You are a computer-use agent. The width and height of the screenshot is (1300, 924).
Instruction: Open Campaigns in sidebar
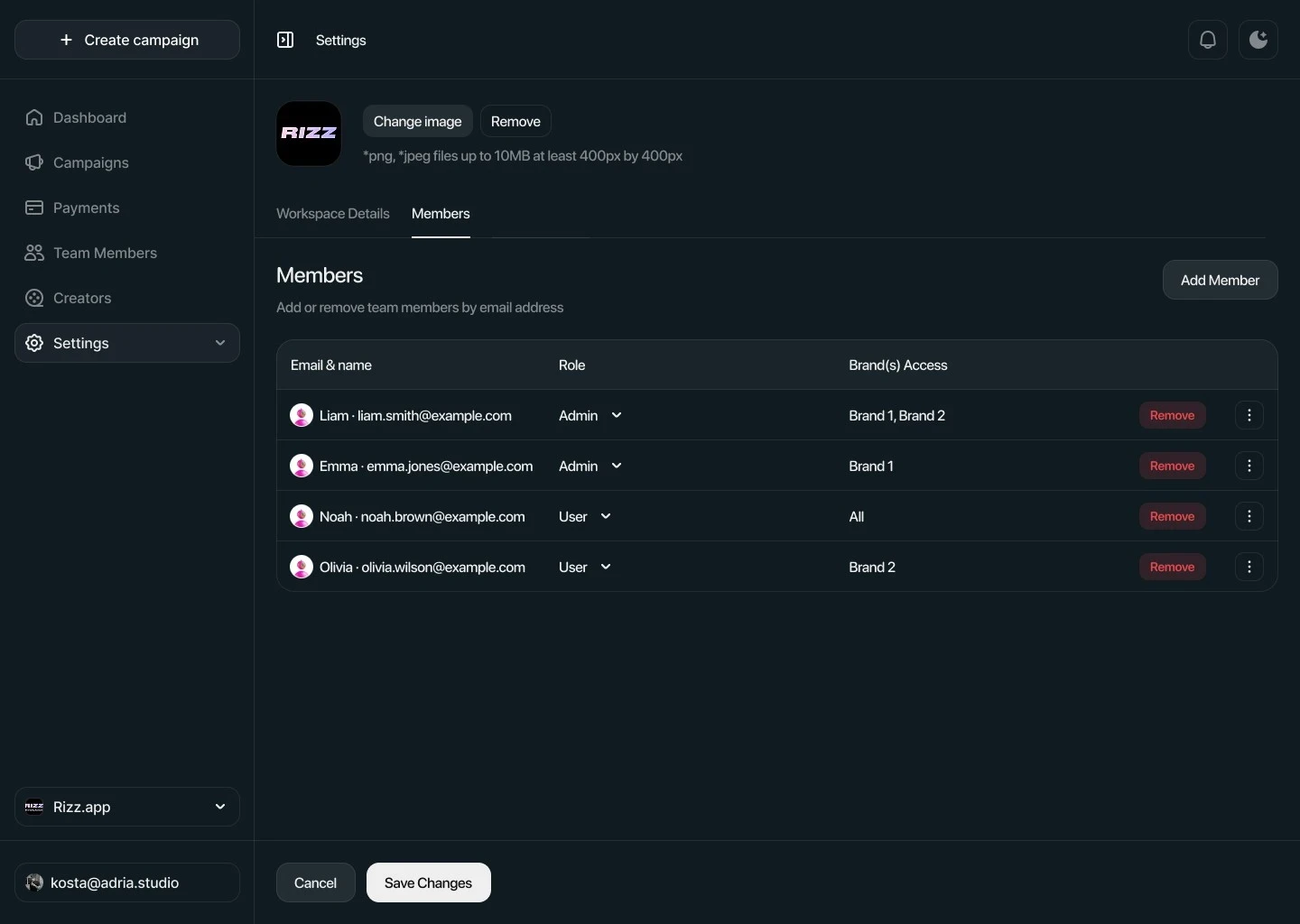pyautogui.click(x=127, y=162)
